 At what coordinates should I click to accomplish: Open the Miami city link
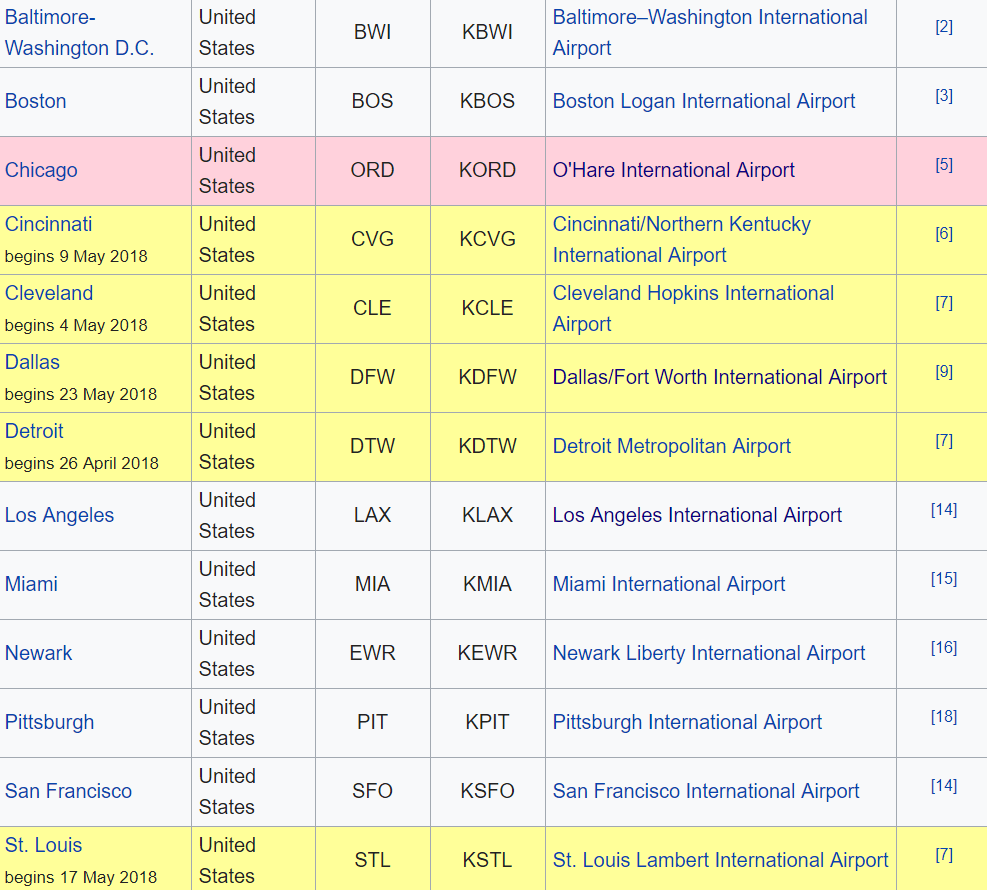coord(31,584)
